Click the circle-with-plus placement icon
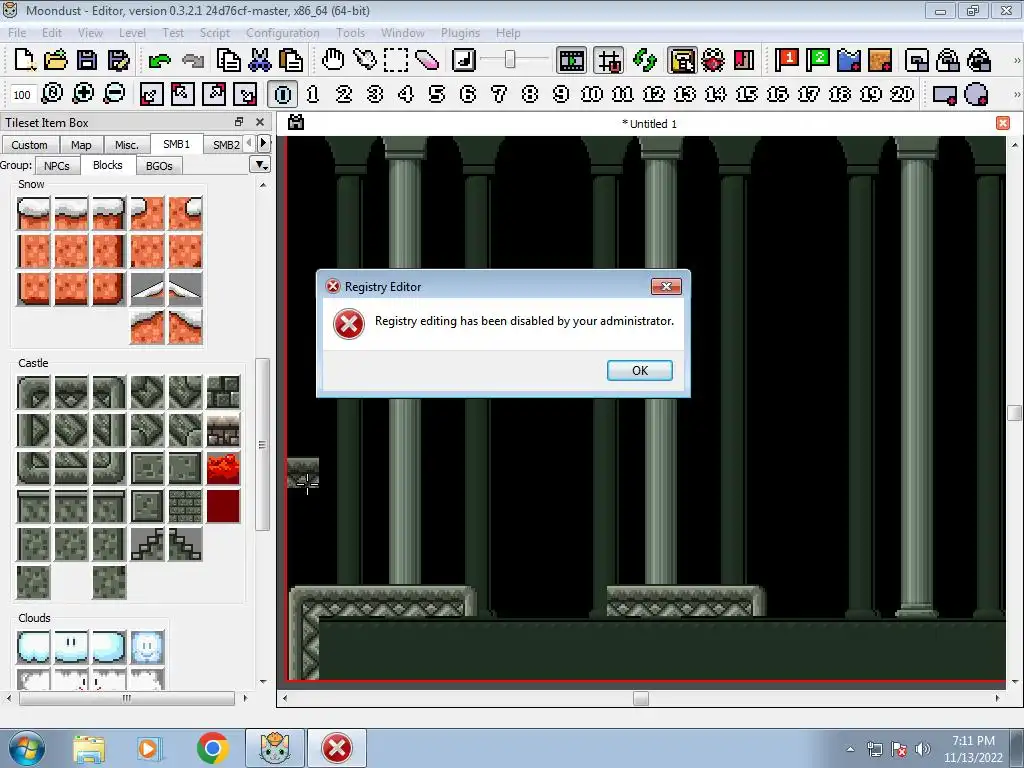Image resolution: width=1024 pixels, height=768 pixels. pyautogui.click(x=976, y=95)
